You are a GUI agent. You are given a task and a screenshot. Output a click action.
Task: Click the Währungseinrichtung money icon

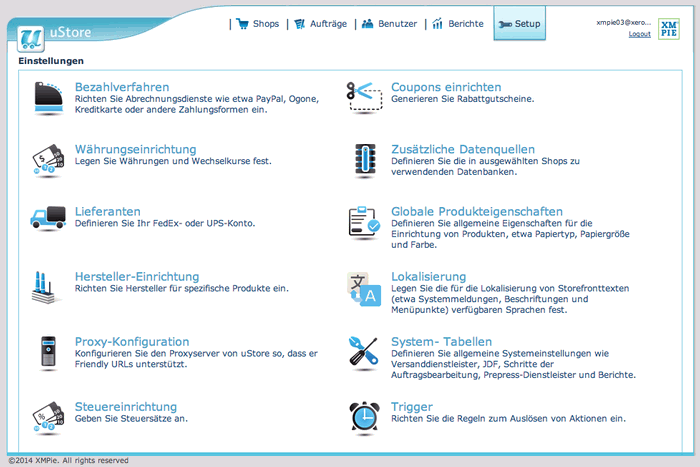[48, 160]
